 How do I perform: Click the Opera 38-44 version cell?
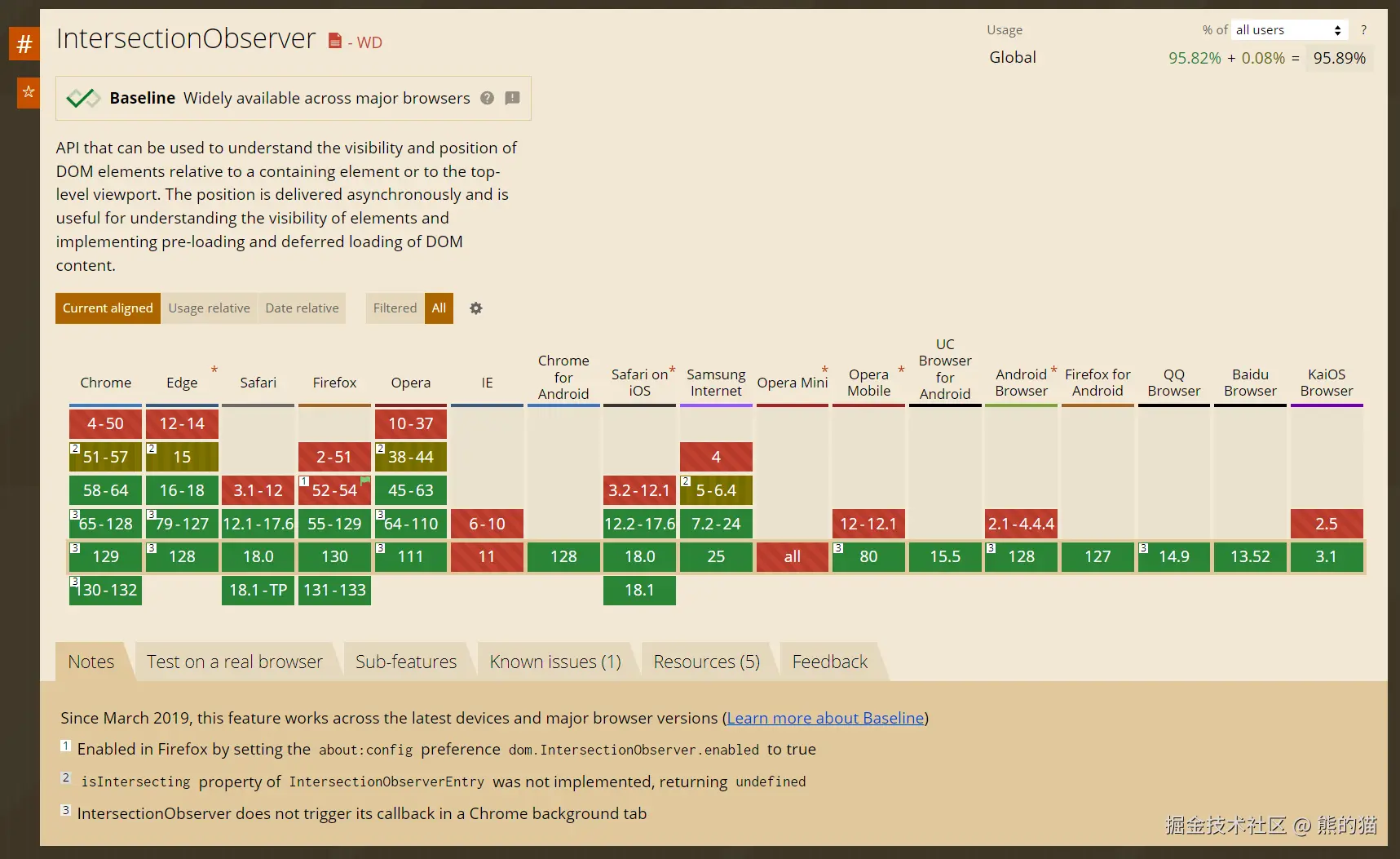[x=411, y=457]
